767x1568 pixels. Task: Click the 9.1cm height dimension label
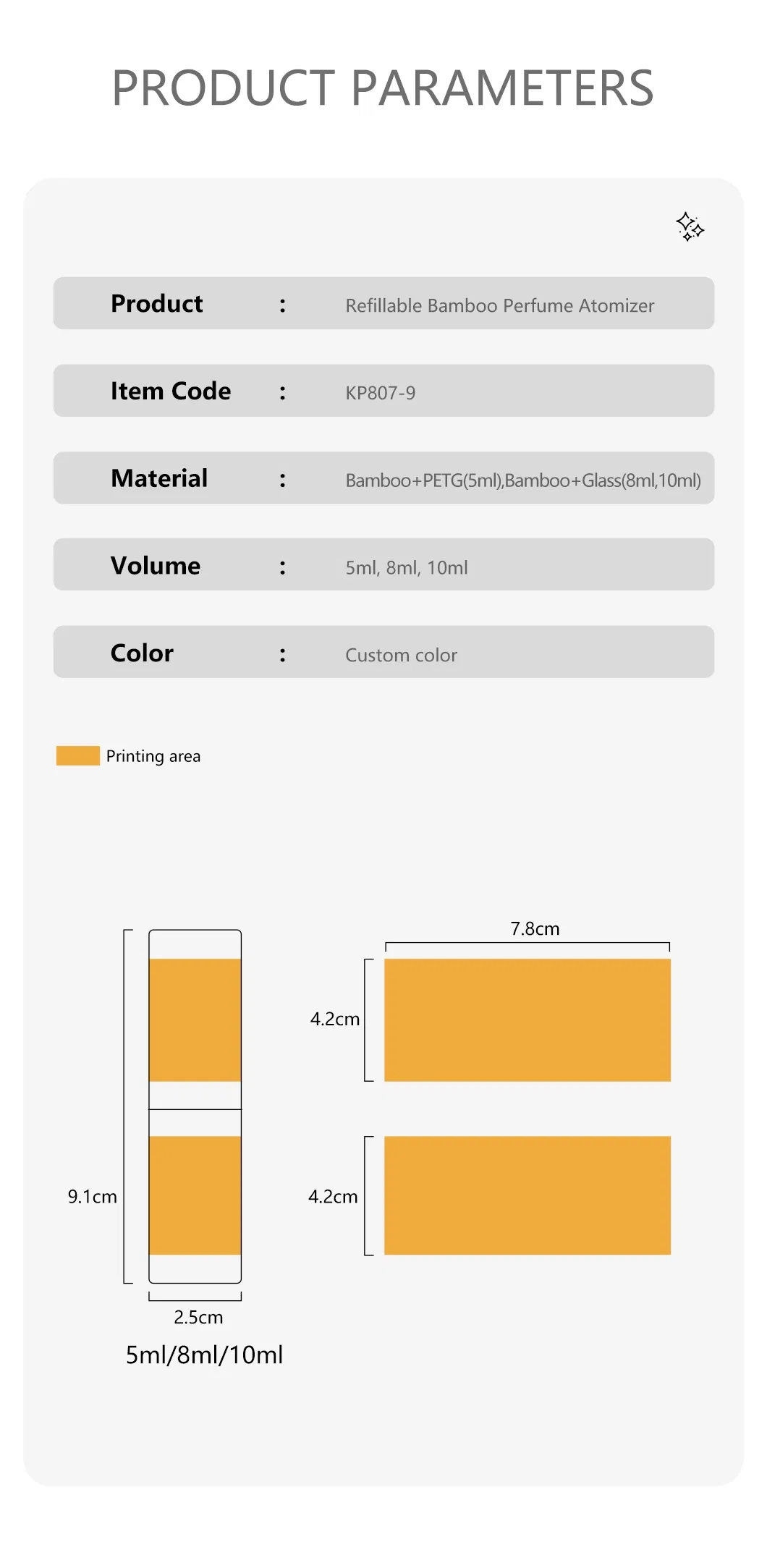pos(92,1197)
